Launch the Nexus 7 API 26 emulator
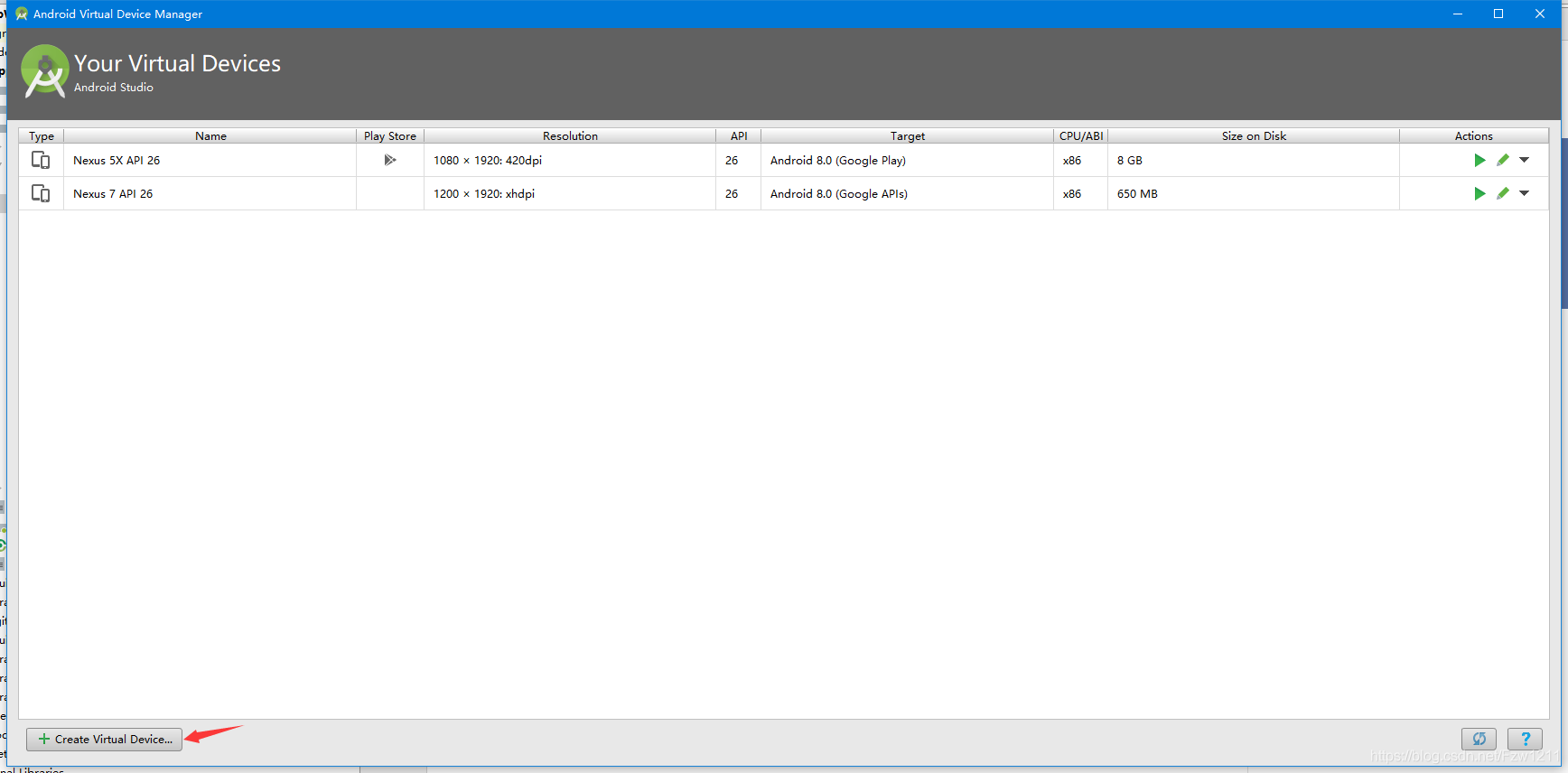 pyautogui.click(x=1479, y=194)
